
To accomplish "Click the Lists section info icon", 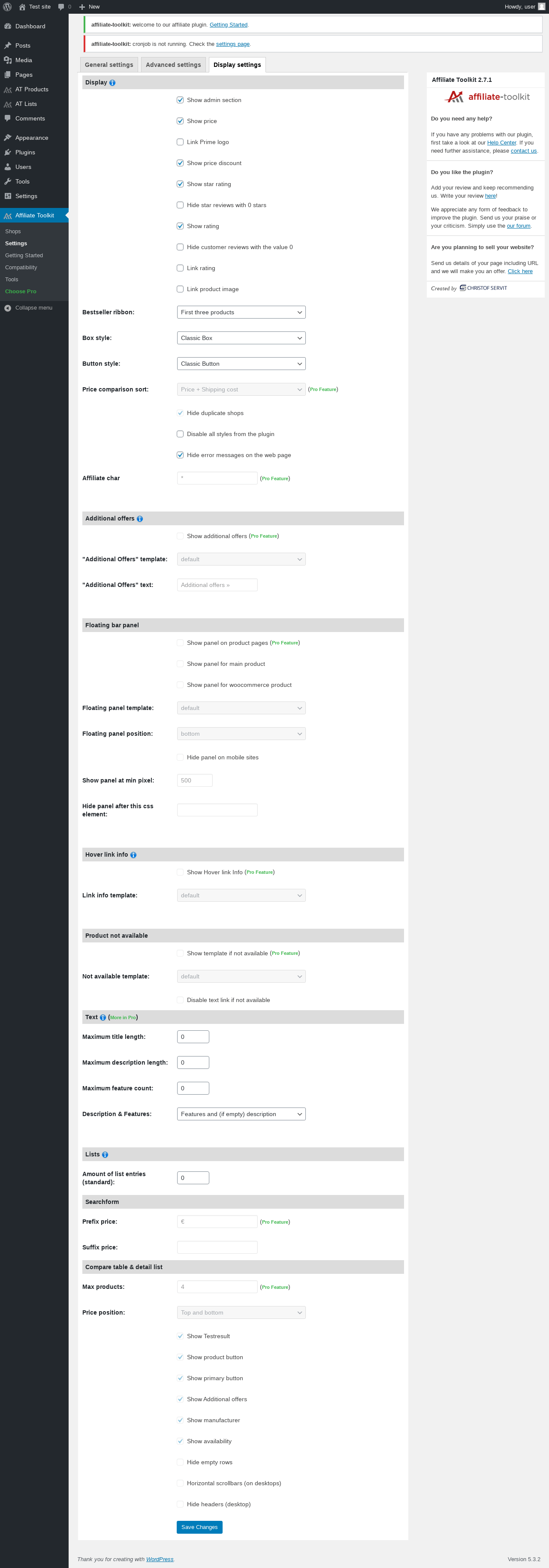I will coord(105,1154).
